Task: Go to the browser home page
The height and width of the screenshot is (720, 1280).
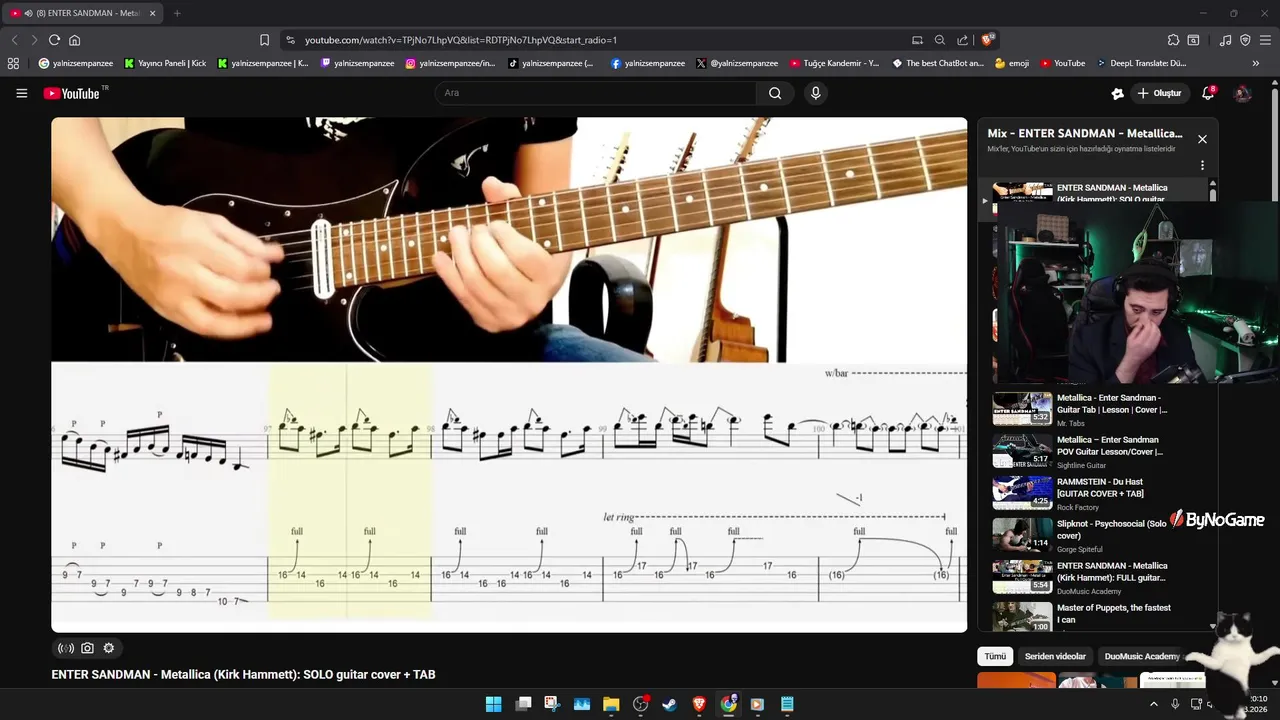Action: click(74, 40)
